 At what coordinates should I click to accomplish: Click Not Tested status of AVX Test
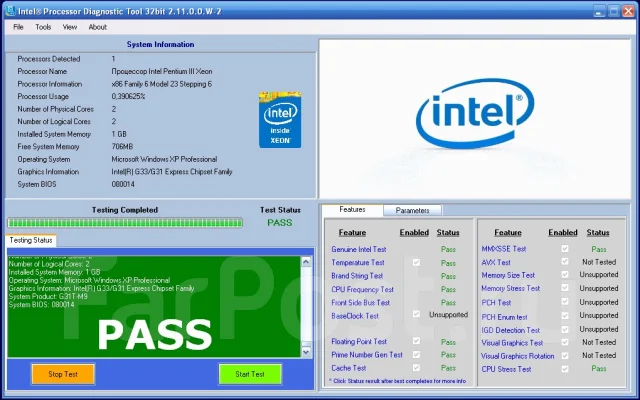click(599, 262)
